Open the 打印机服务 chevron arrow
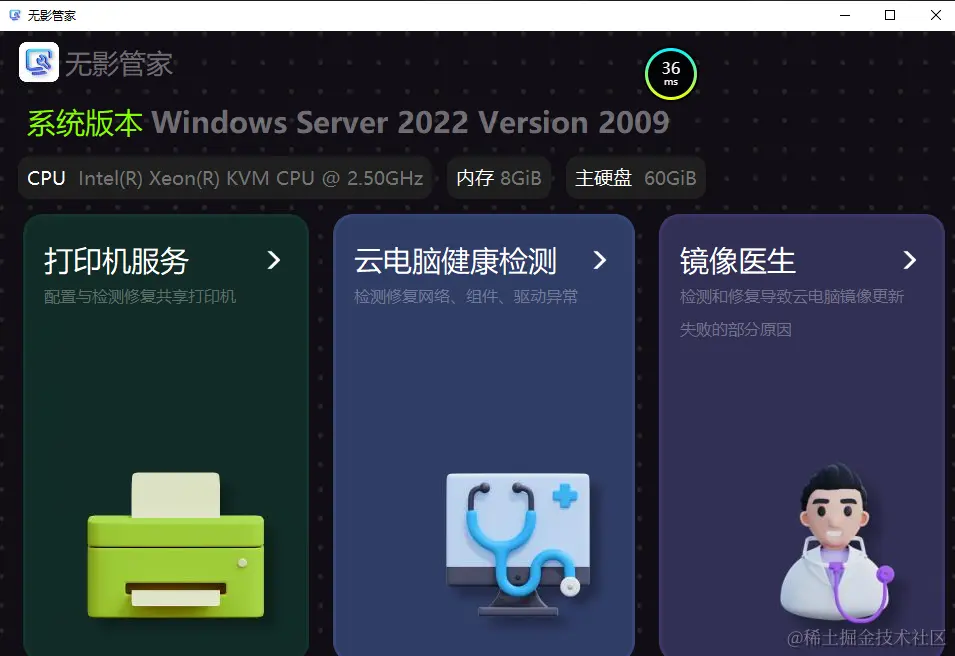955x656 pixels. tap(274, 260)
